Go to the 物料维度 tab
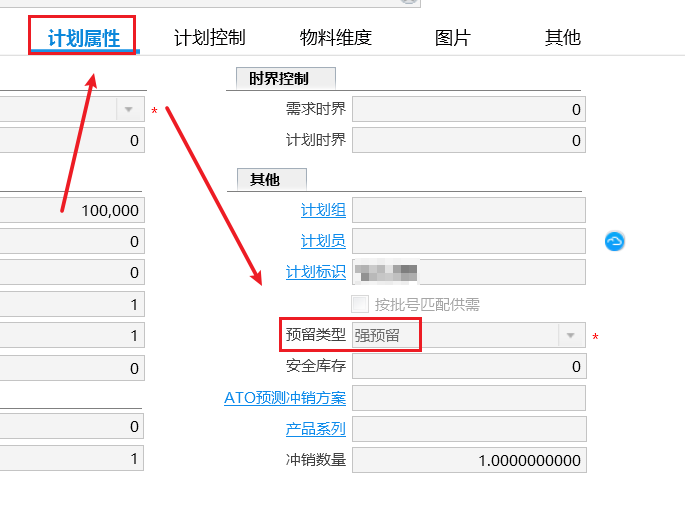Viewport: 685px width, 515px height. (336, 38)
